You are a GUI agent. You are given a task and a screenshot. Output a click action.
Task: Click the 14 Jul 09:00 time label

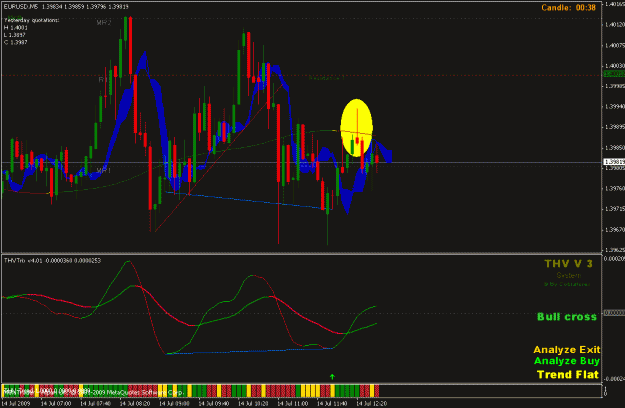coord(174,404)
